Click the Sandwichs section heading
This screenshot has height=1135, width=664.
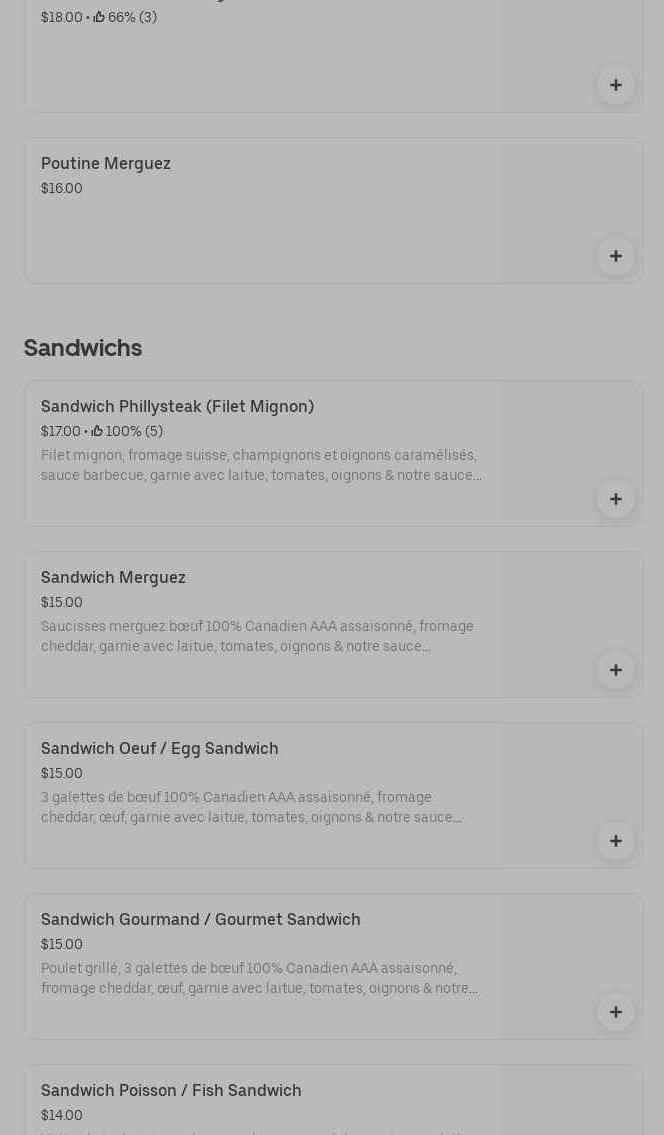(83, 348)
